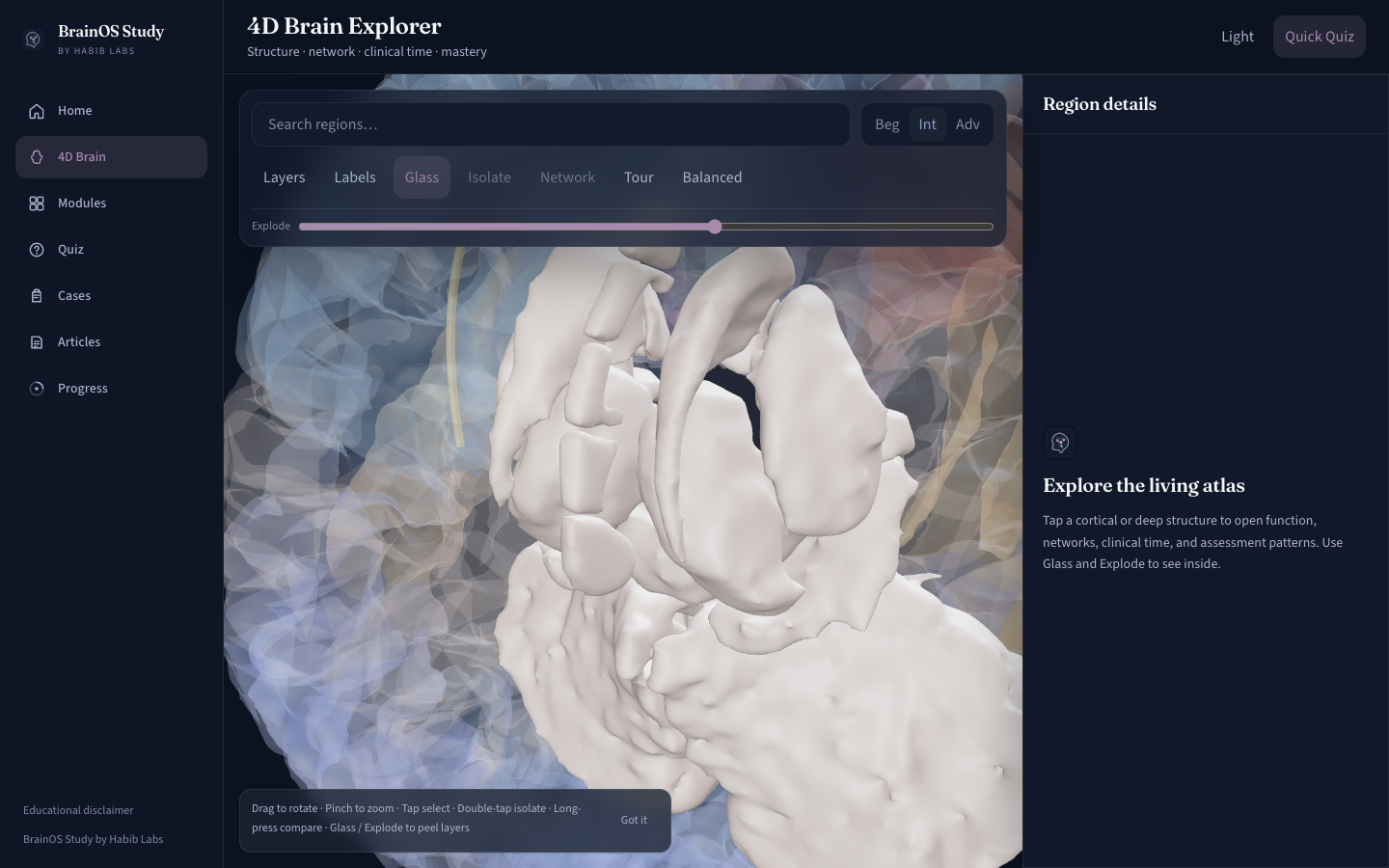This screenshot has height=868, width=1389.
Task: Open the Home page label
Action: pos(75,111)
